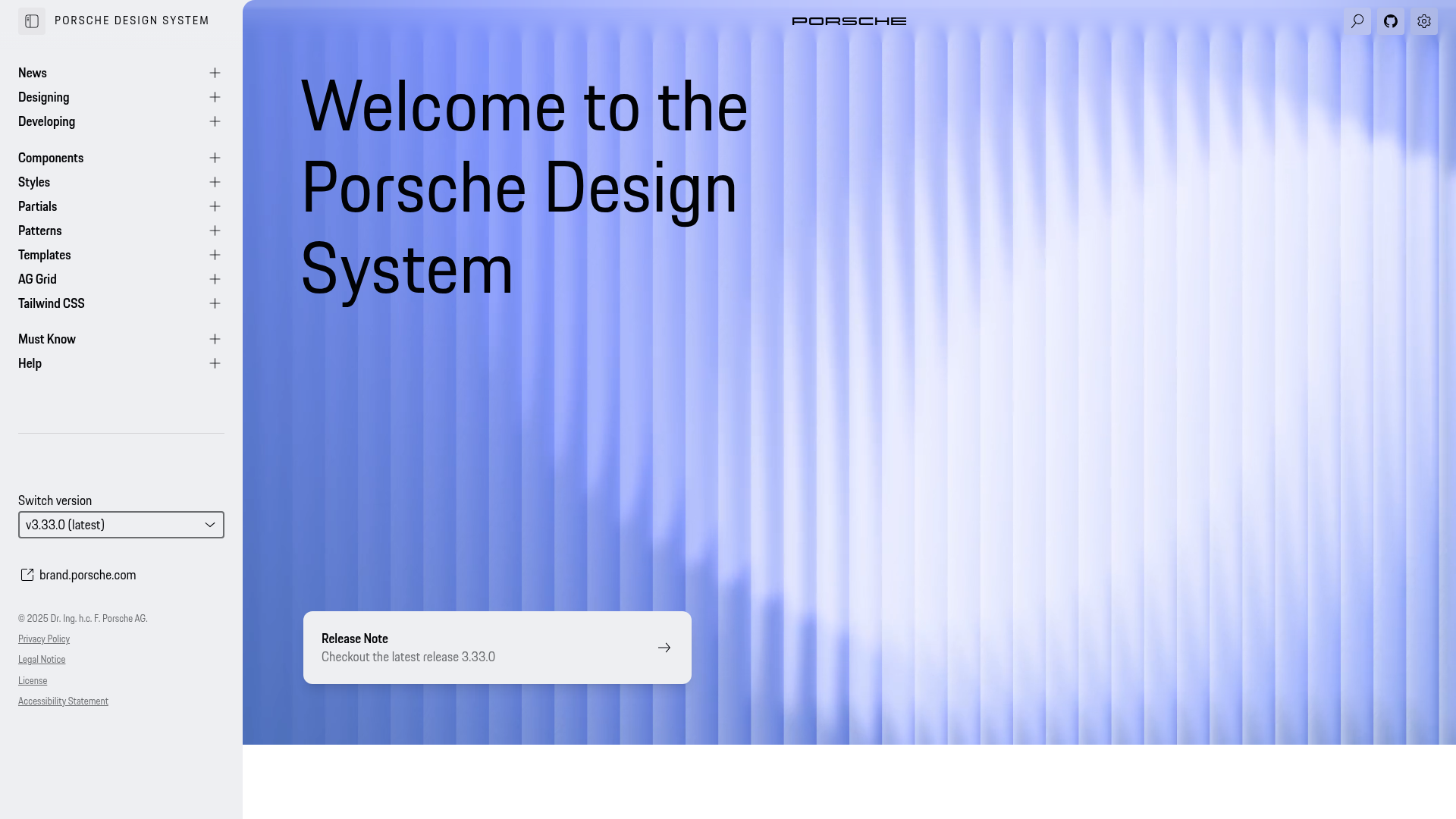Click the 2025 Dr. Ing. h.c. F. Porsche AG copyright text

click(x=83, y=619)
